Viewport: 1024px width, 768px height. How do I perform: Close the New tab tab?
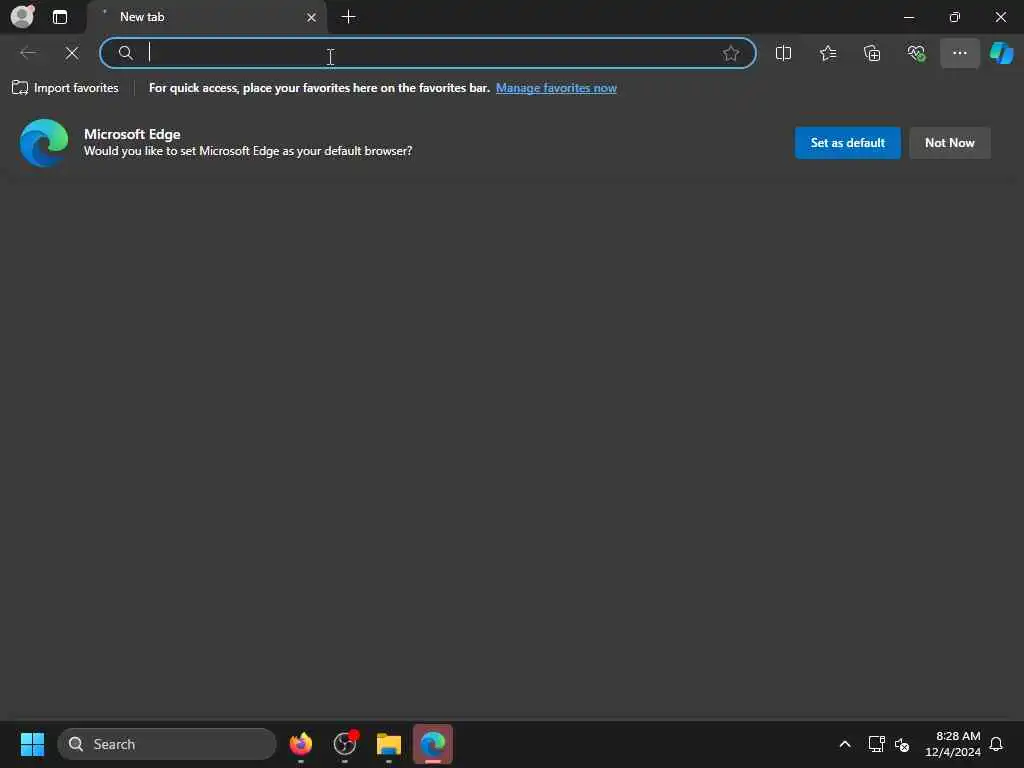(312, 17)
